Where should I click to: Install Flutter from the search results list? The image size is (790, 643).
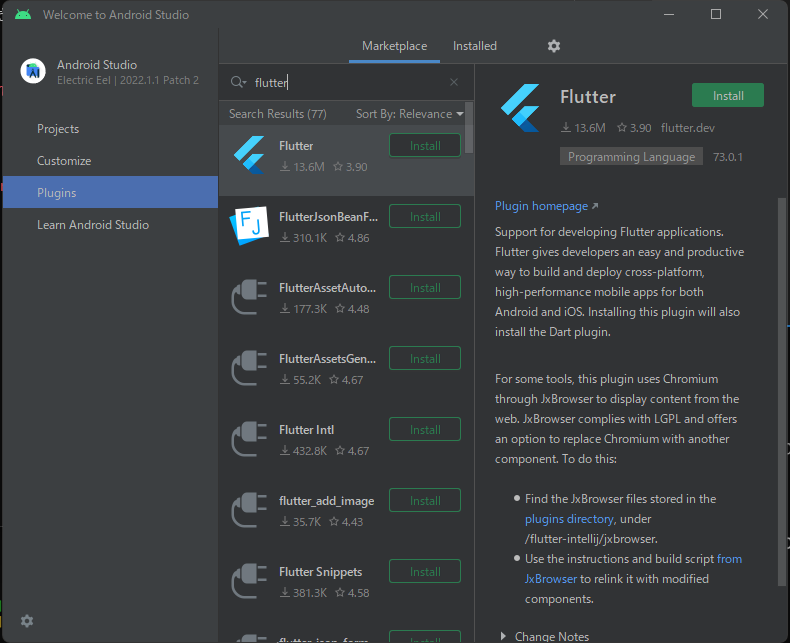425,146
